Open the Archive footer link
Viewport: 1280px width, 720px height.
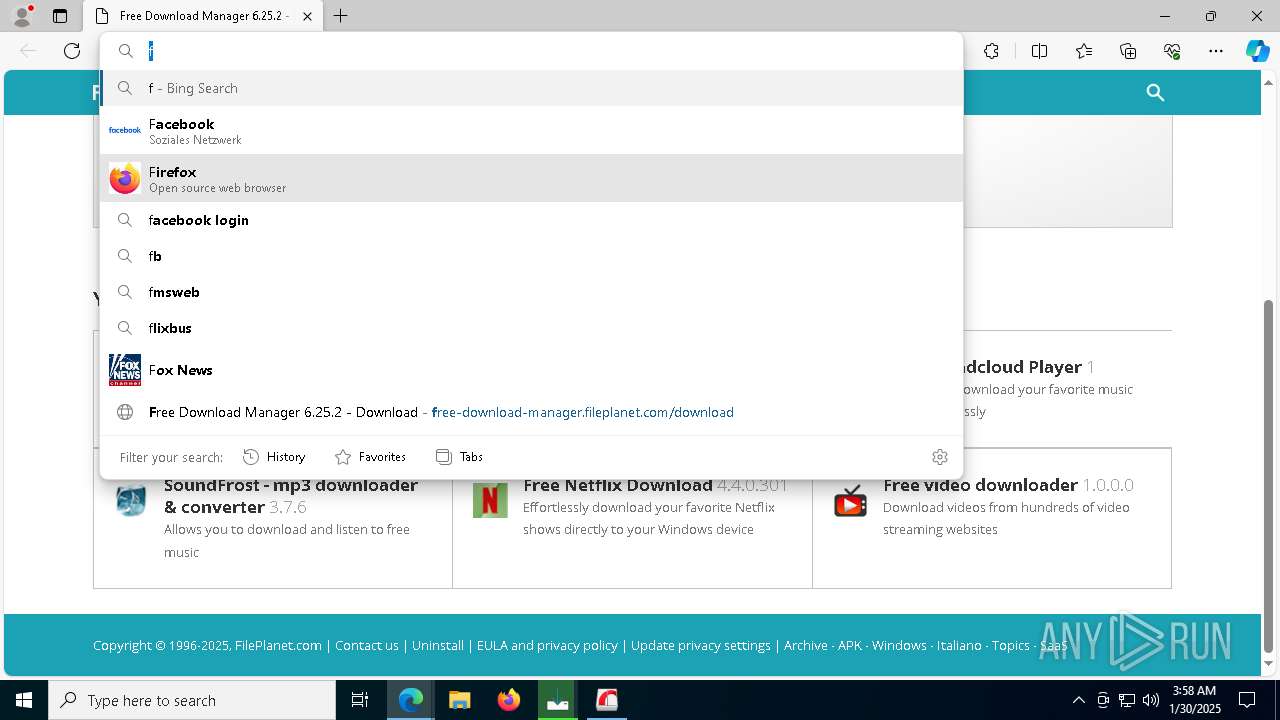click(806, 646)
